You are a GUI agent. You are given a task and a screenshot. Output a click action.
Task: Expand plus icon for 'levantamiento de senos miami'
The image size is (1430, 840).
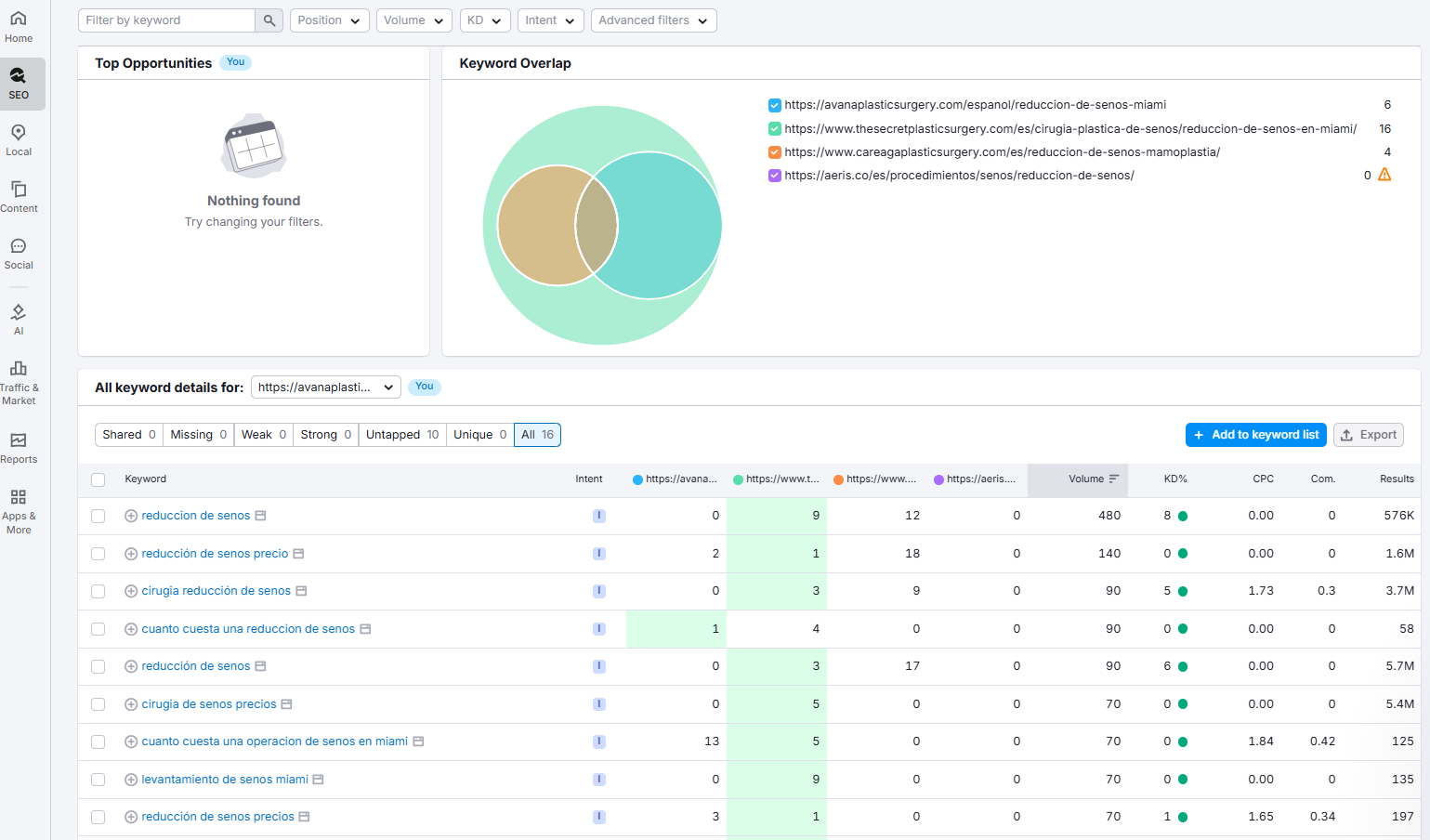pyautogui.click(x=131, y=780)
